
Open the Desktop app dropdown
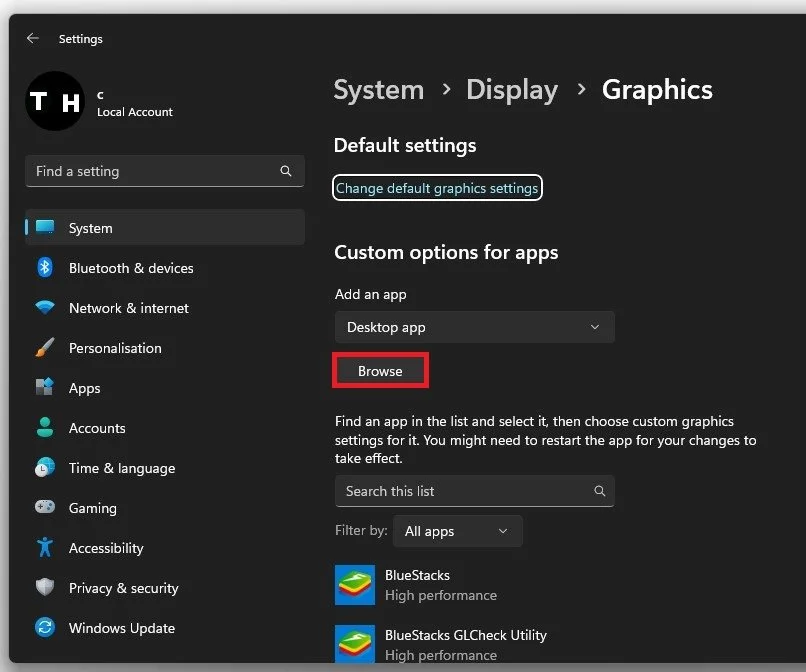pyautogui.click(x=474, y=326)
